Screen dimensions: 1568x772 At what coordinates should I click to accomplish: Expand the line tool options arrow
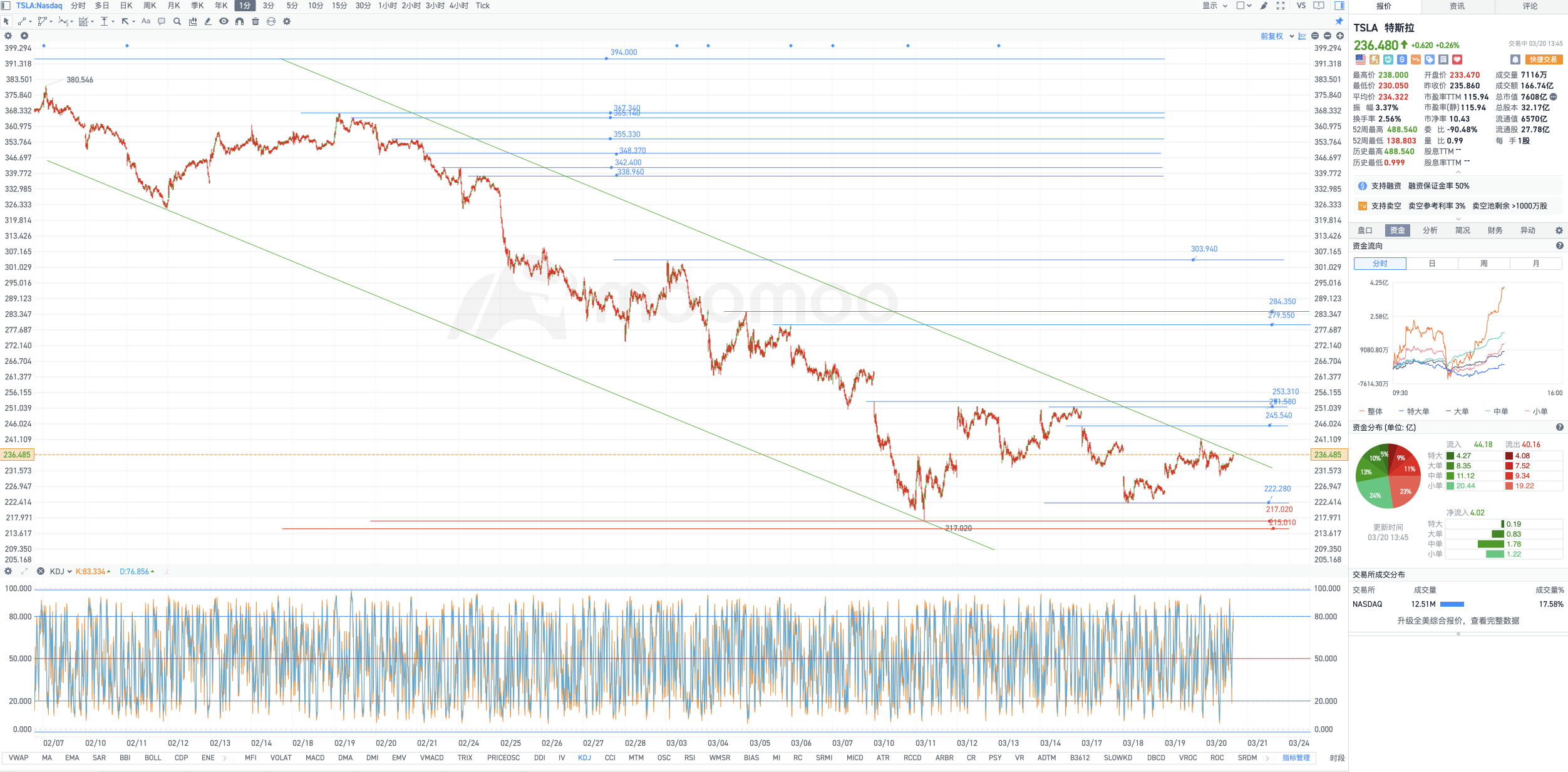[30, 22]
